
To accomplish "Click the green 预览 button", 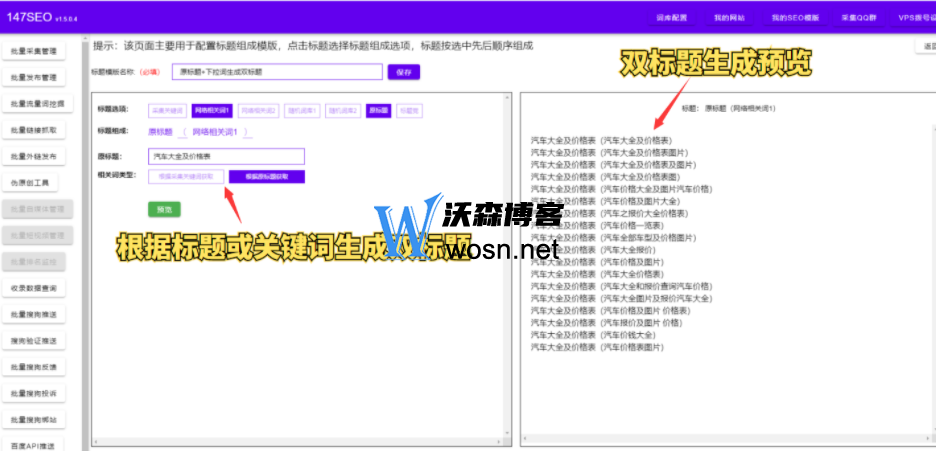I will (164, 209).
